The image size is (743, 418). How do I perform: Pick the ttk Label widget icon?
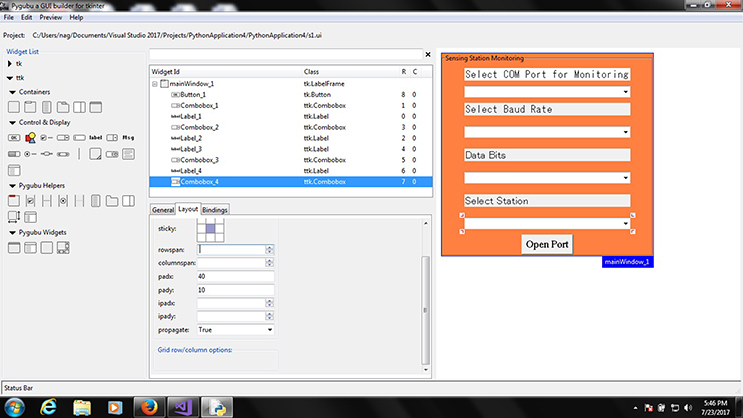tap(96, 137)
